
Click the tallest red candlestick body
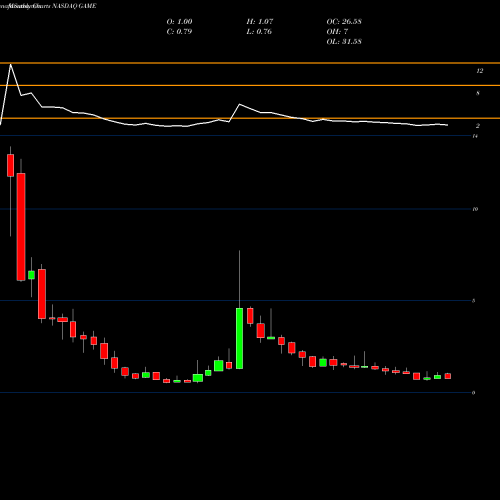[x=21, y=227]
